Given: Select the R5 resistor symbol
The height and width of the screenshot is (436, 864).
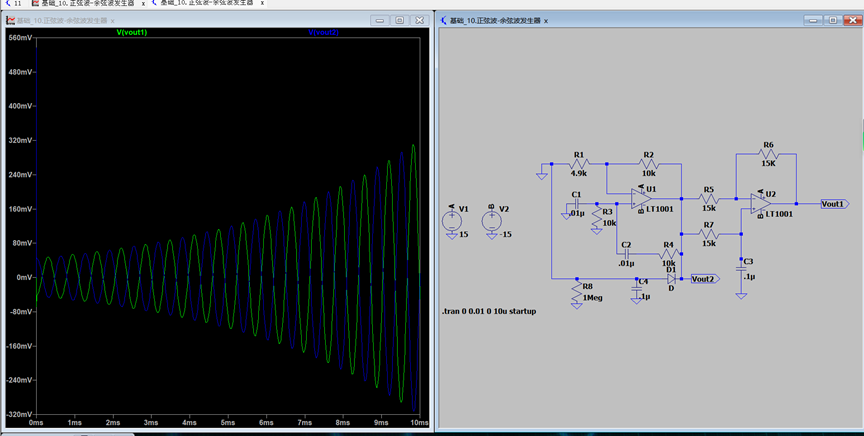Looking at the screenshot, I should (709, 198).
